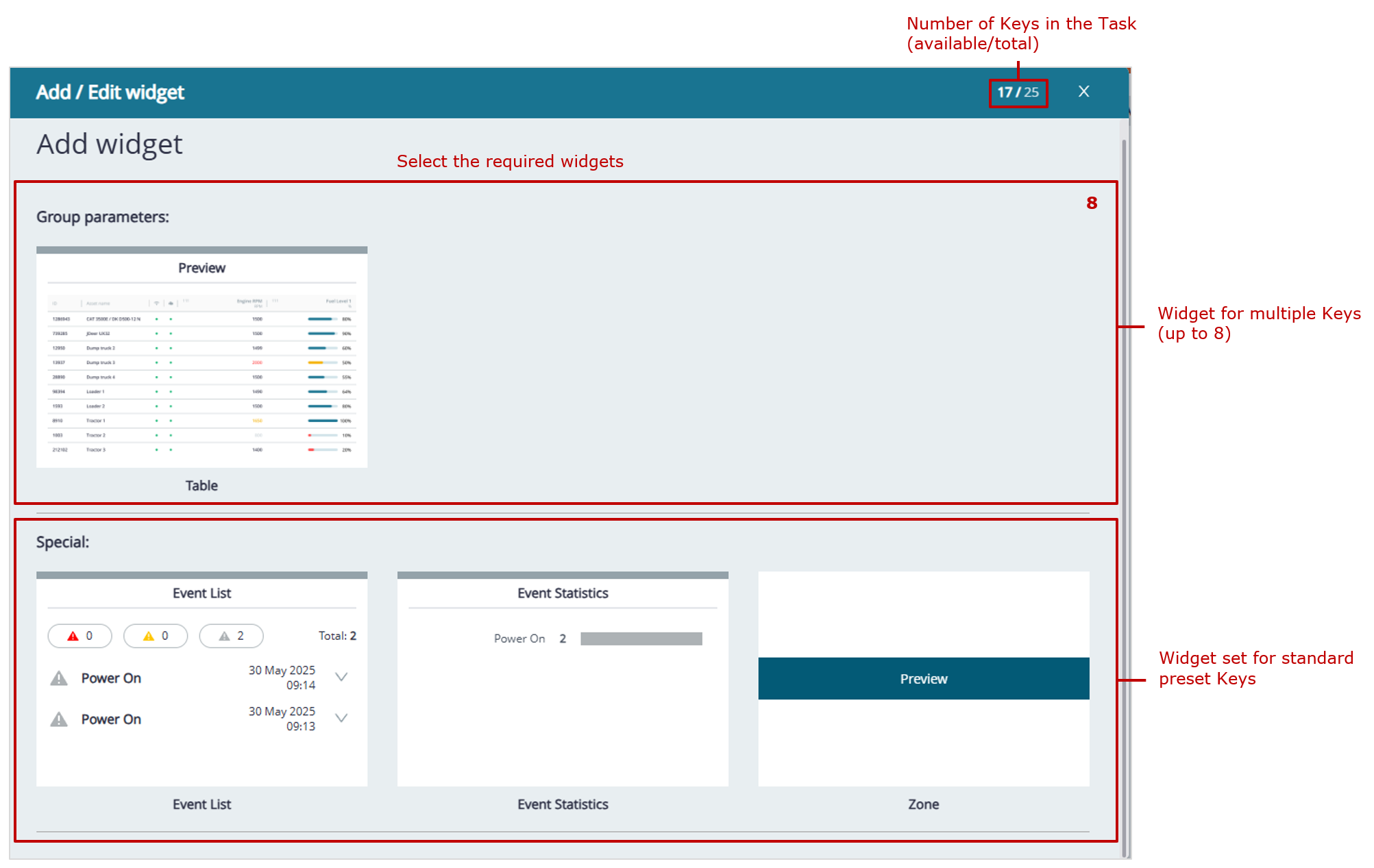This screenshot has height=868, width=1374.
Task: Expand the Power On event at 09:14
Action: (x=341, y=677)
